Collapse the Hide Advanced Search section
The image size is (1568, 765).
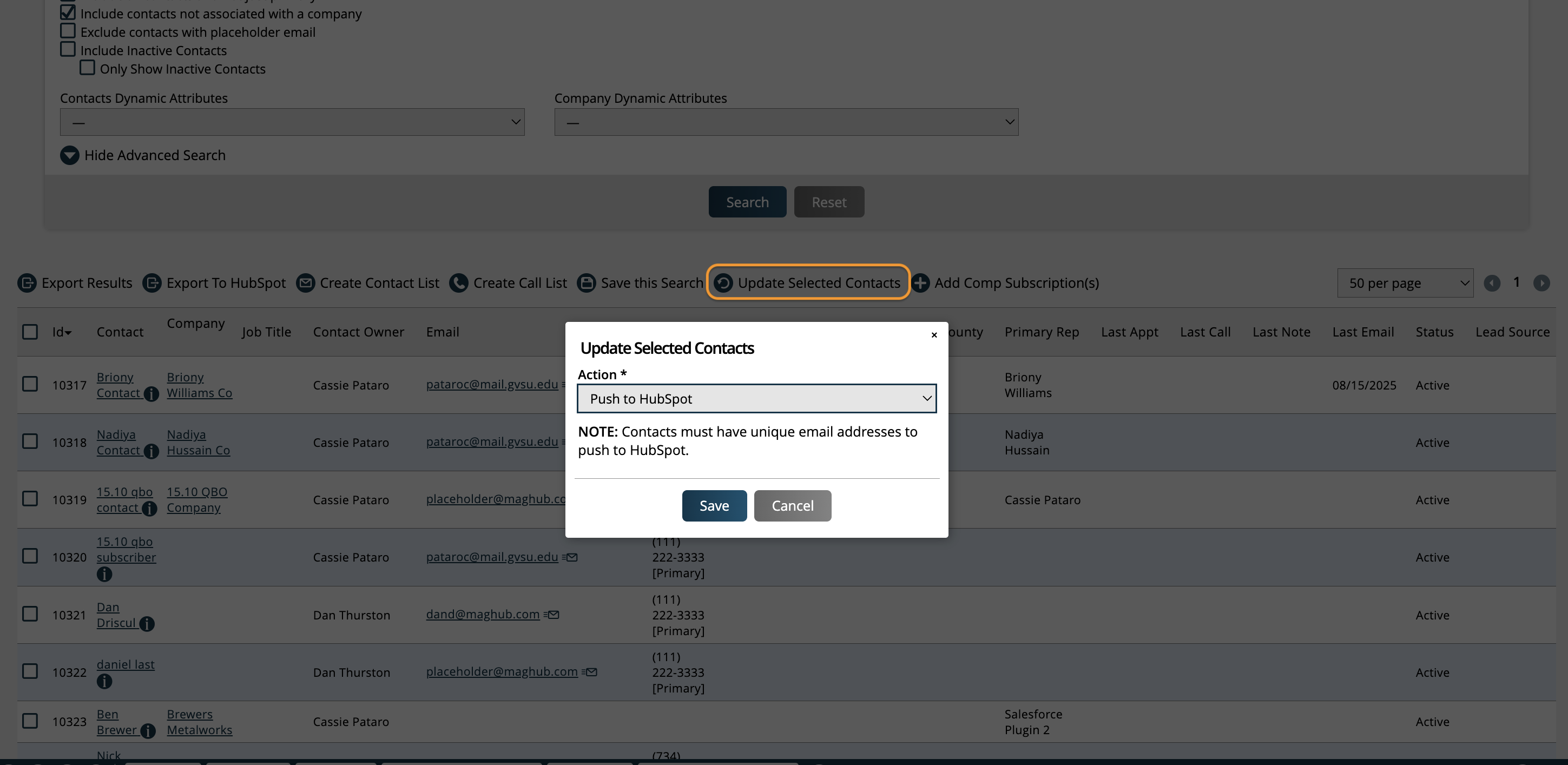click(143, 155)
